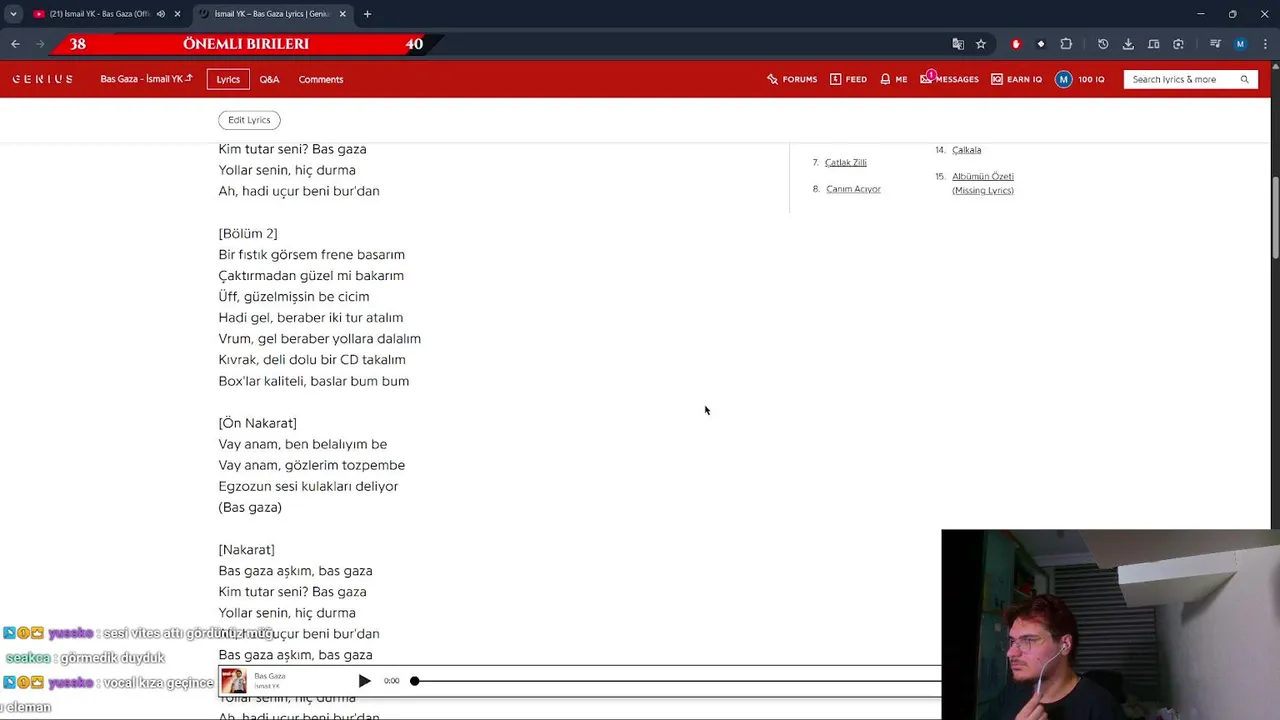1280x720 pixels.
Task: Play Bas Gaza in the bottom player
Action: 365,681
